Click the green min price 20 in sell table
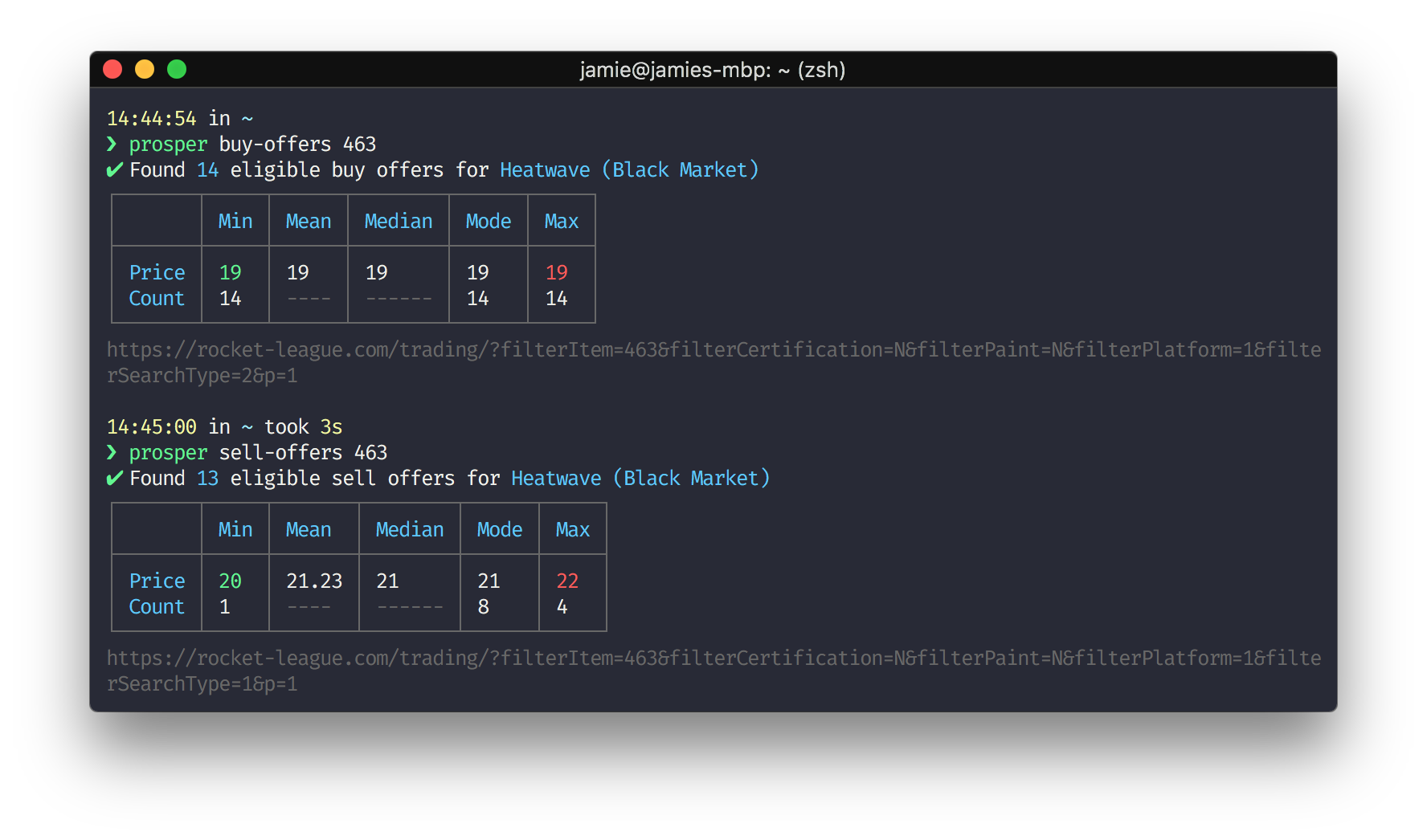The width and height of the screenshot is (1427, 840). tap(231, 581)
